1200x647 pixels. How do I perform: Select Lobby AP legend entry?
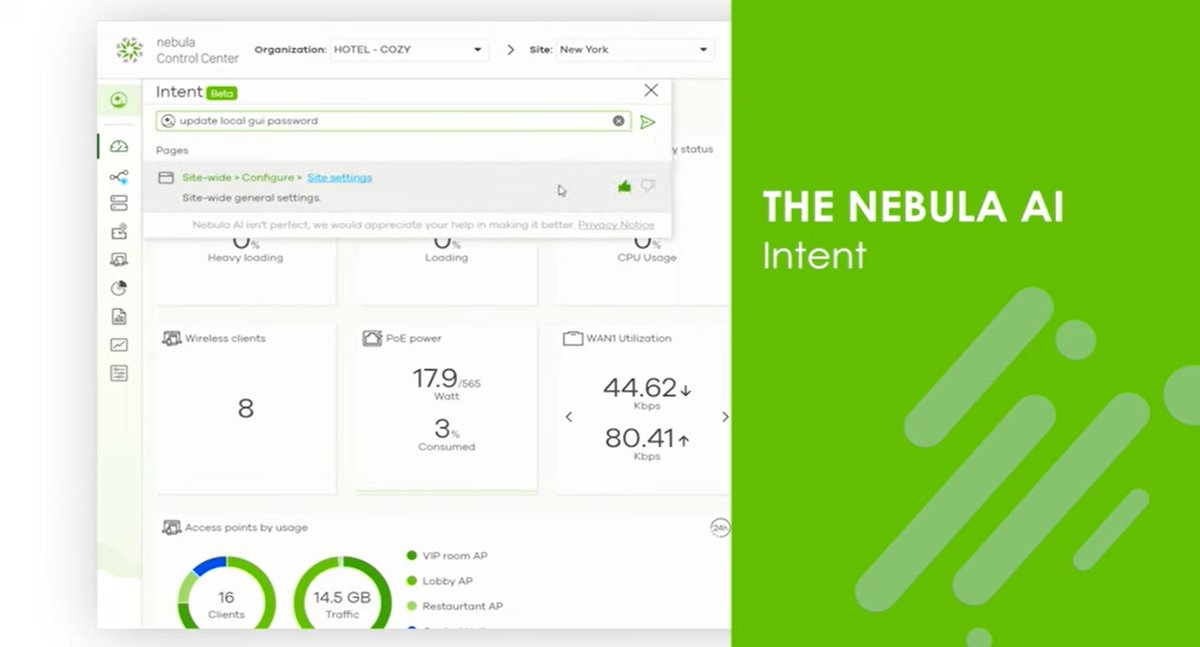440,581
